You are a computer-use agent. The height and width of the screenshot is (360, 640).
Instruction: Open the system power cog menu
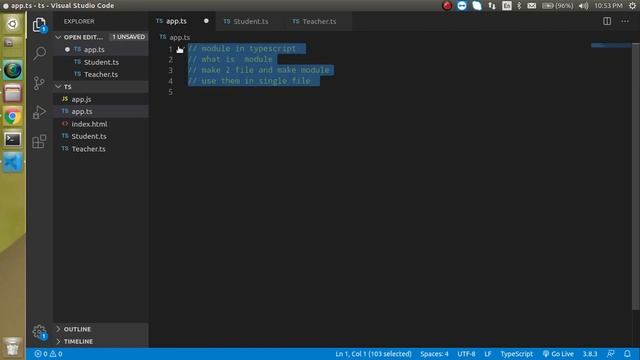point(632,6)
